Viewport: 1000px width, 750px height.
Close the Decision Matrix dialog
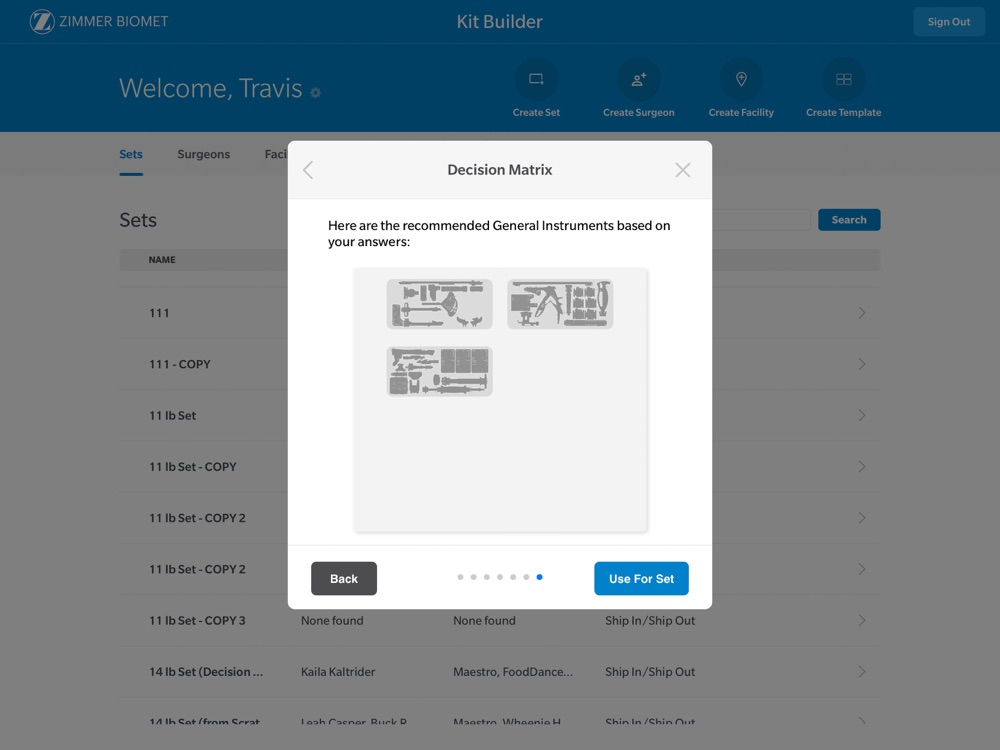(x=682, y=170)
